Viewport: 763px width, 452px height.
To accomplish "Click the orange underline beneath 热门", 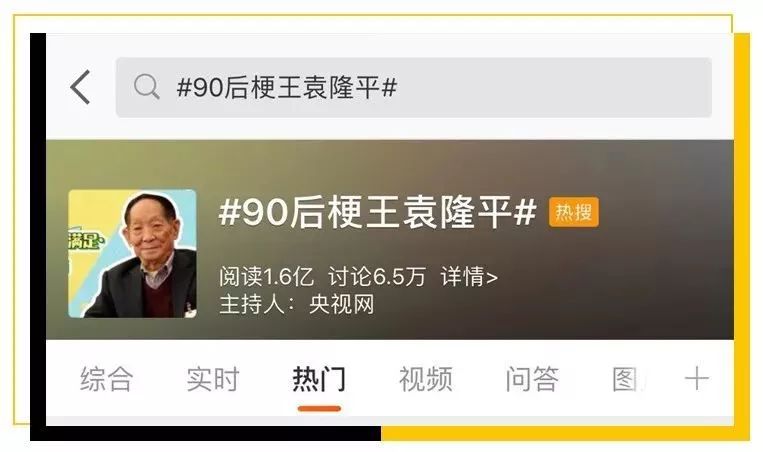I will point(319,408).
